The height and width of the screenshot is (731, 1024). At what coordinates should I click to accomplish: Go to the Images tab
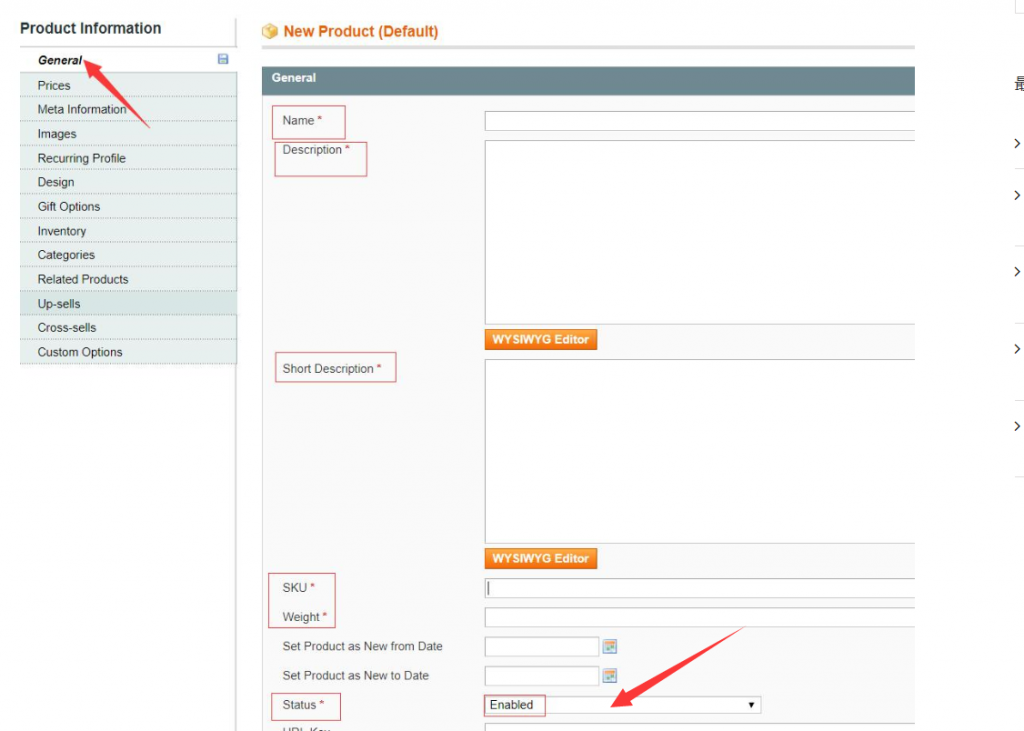click(x=57, y=134)
